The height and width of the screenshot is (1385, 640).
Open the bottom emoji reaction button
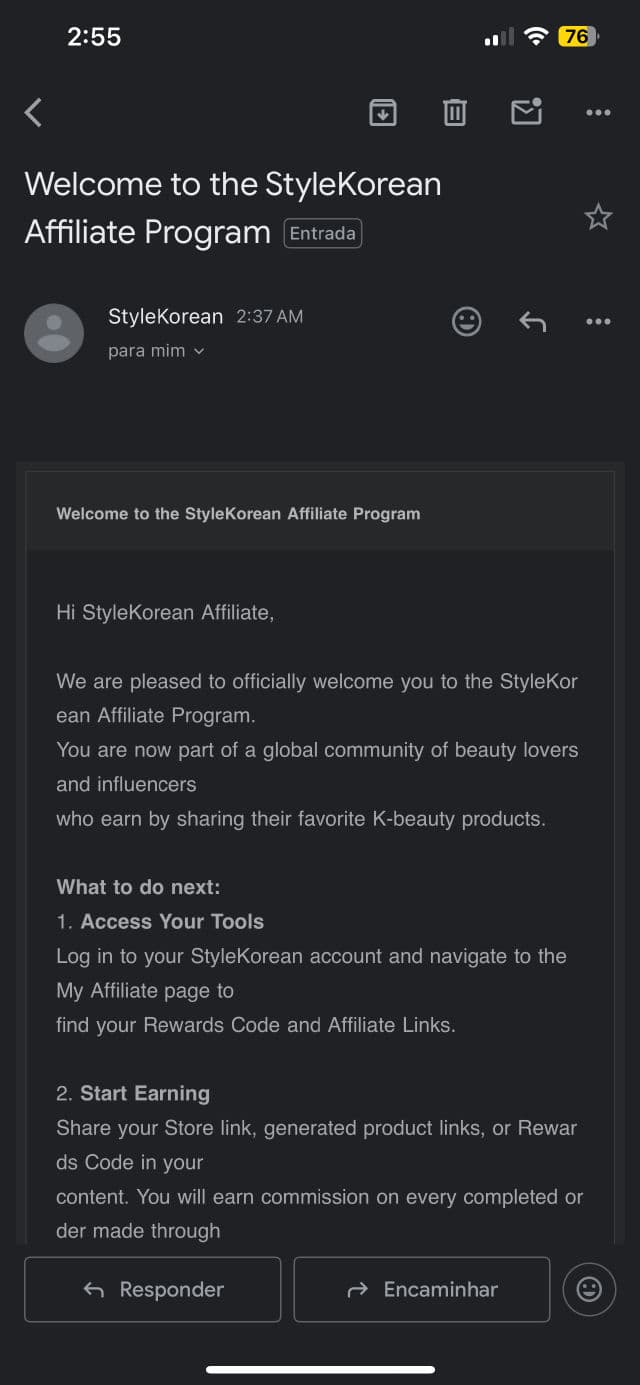[x=589, y=1289]
